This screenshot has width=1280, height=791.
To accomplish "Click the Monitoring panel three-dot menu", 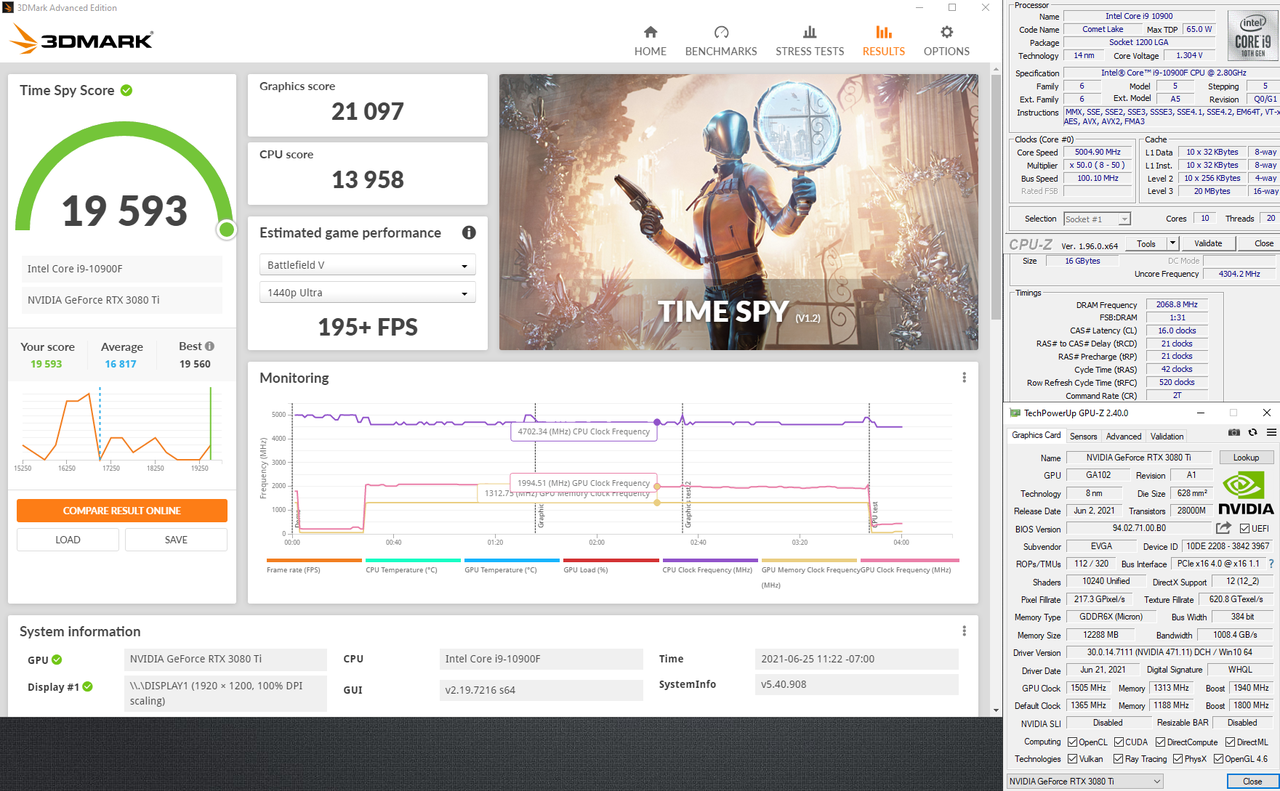I will [x=964, y=378].
